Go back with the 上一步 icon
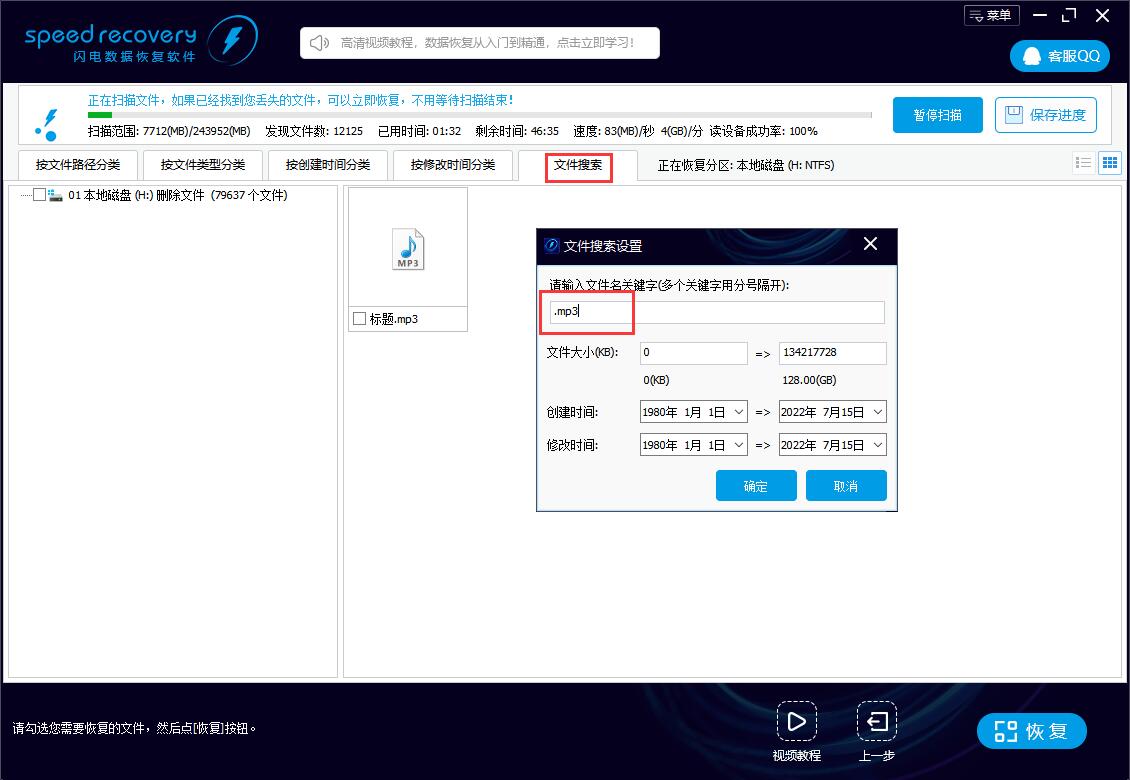This screenshot has width=1130, height=780. click(876, 722)
